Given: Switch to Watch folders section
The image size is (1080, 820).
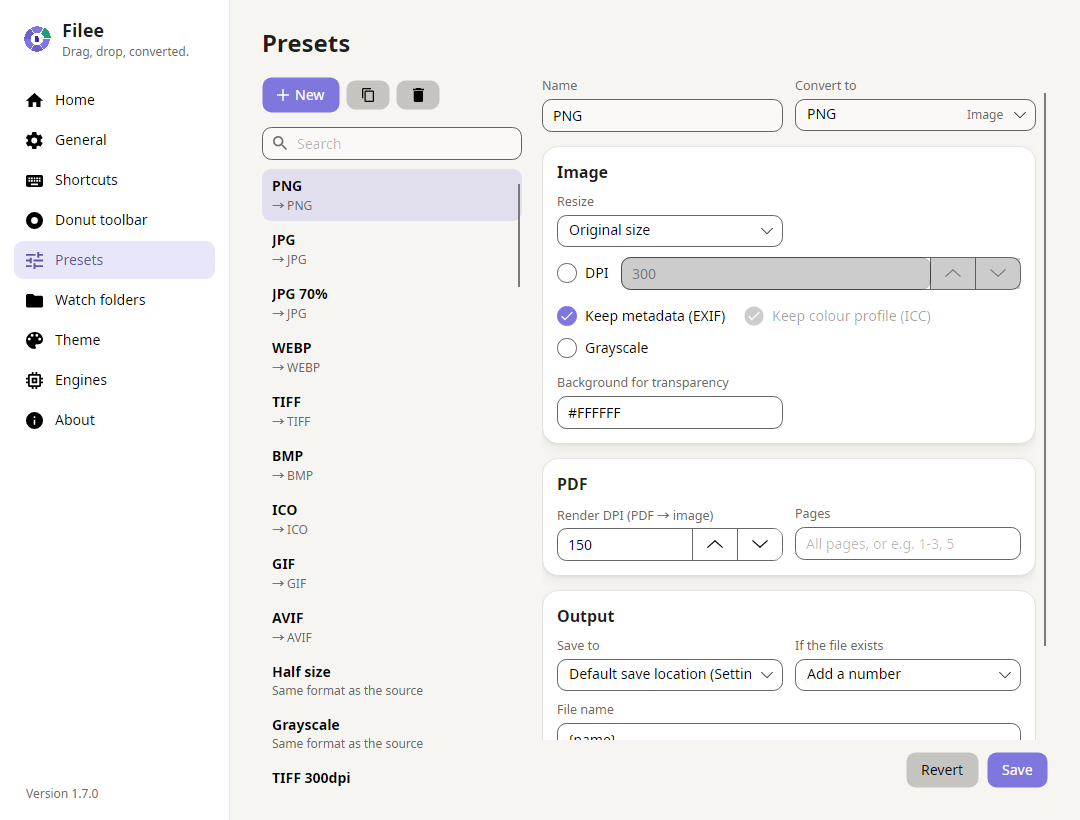Looking at the screenshot, I should click(114, 300).
